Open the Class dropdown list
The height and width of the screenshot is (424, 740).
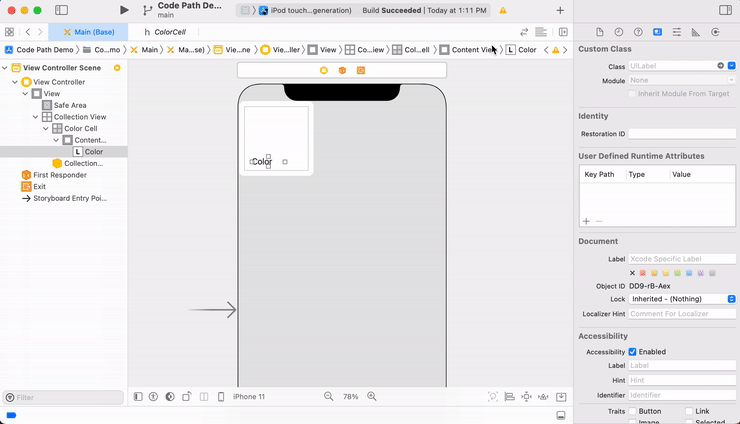point(732,66)
